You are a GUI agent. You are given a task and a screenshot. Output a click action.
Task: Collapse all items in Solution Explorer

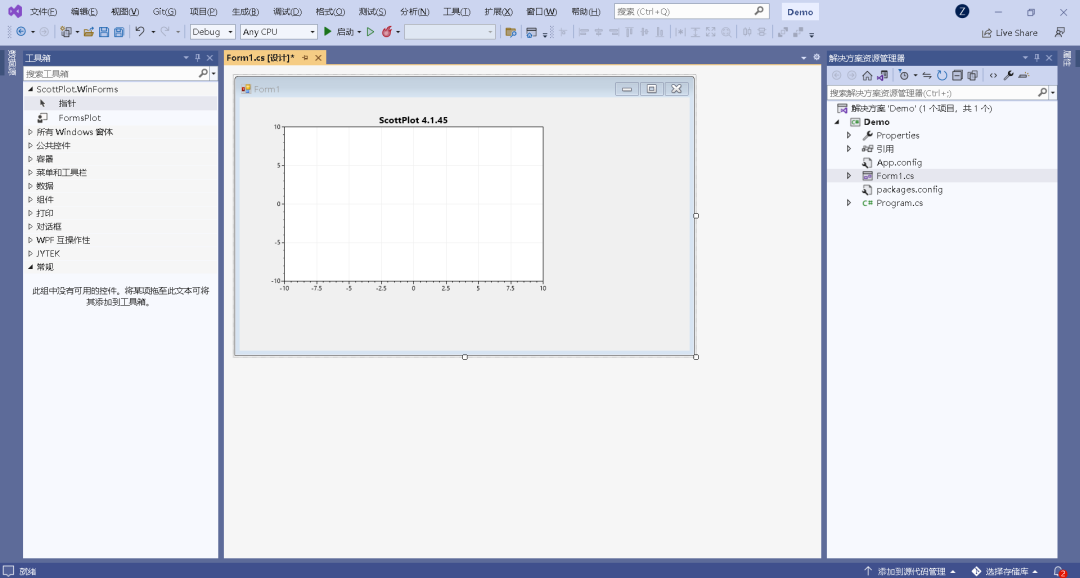coord(957,75)
